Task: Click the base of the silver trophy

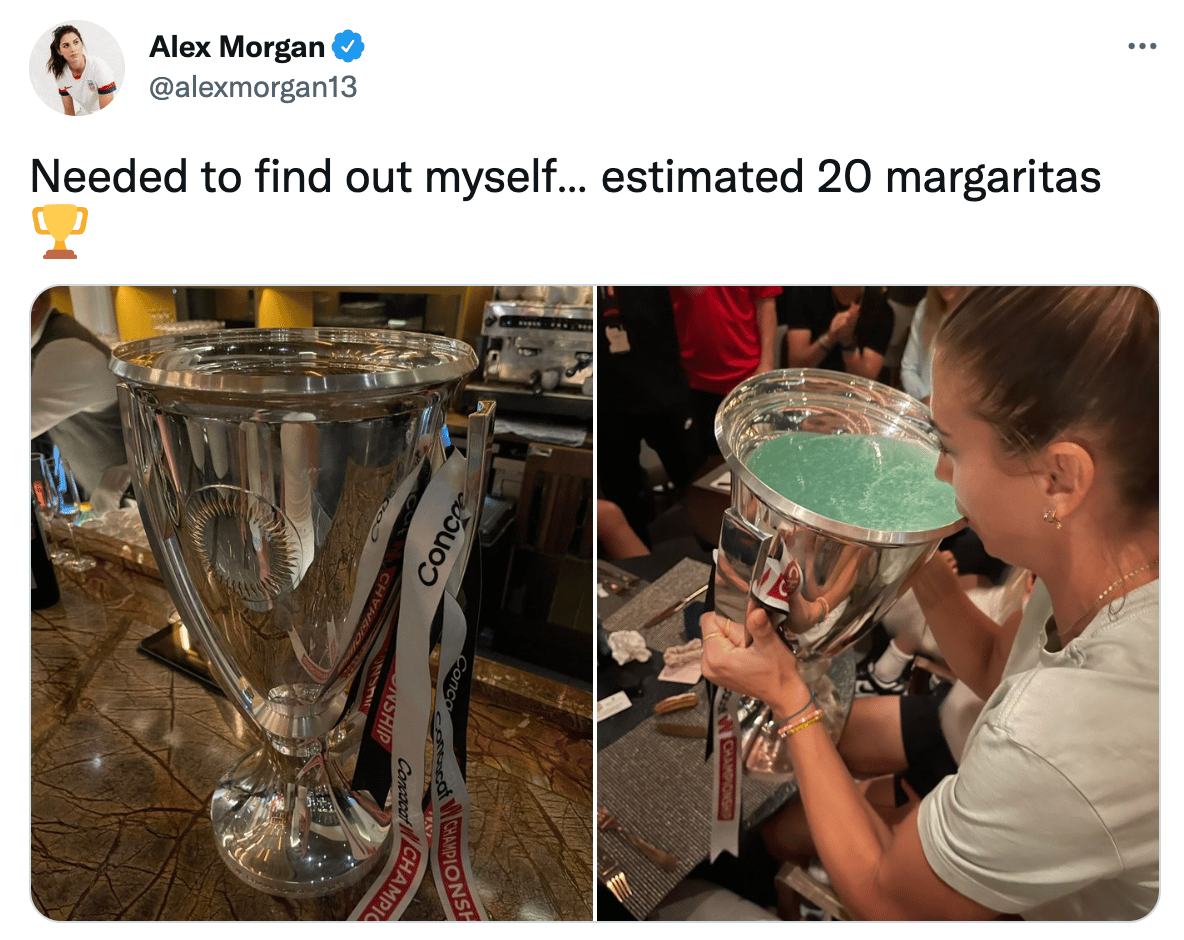Action: coord(302,823)
